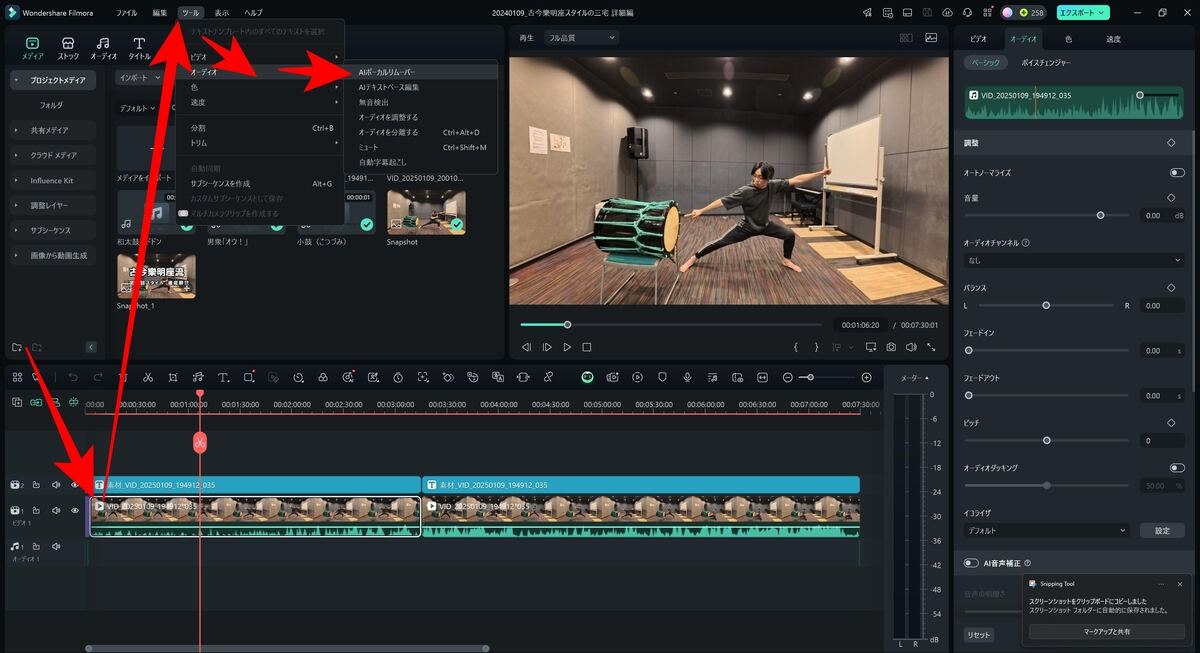This screenshot has width=1200, height=653.
Task: Click the marker shield icon in timeline toolbar
Action: coord(662,377)
